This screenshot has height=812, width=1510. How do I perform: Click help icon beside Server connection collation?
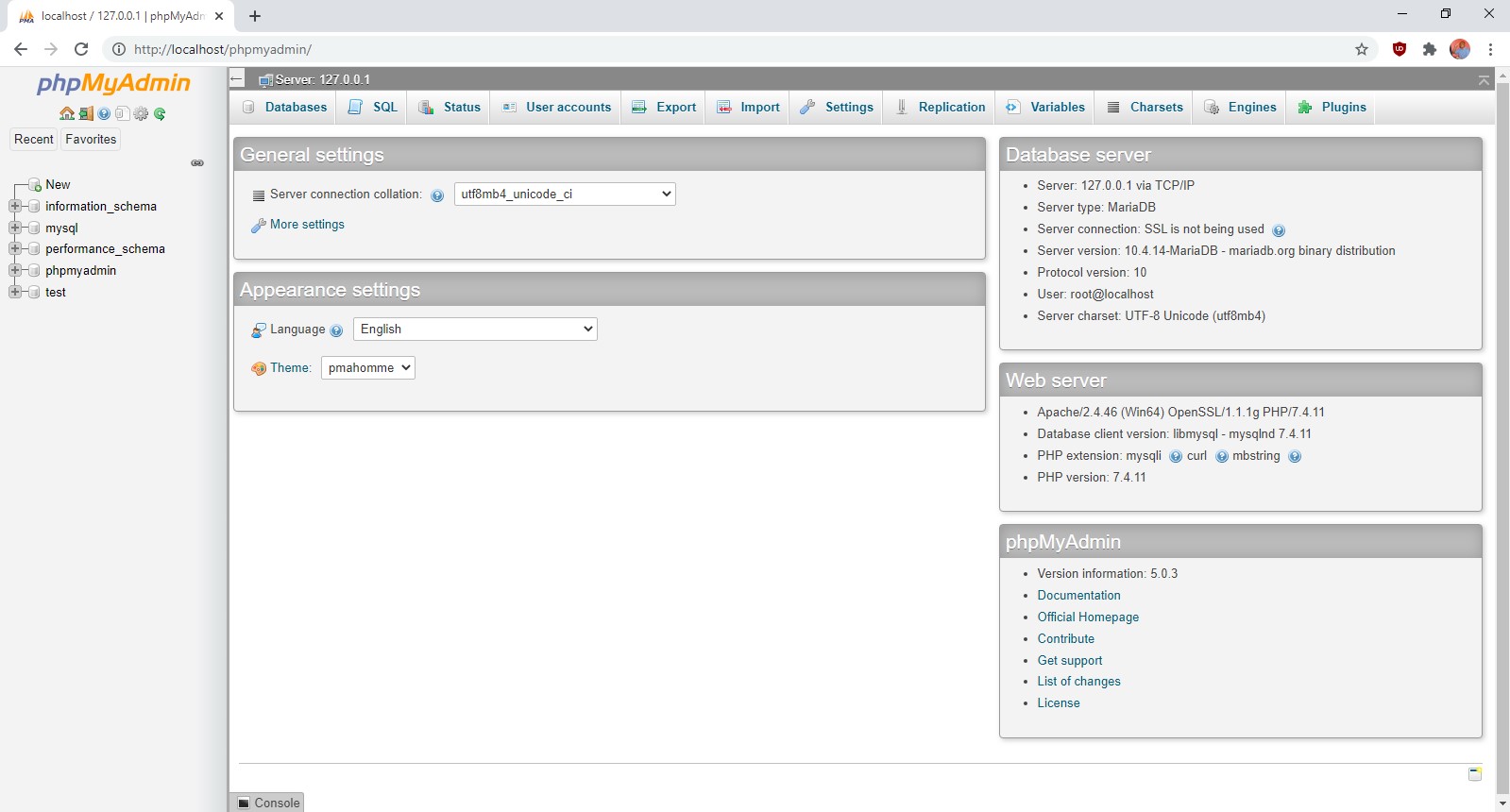(437, 195)
